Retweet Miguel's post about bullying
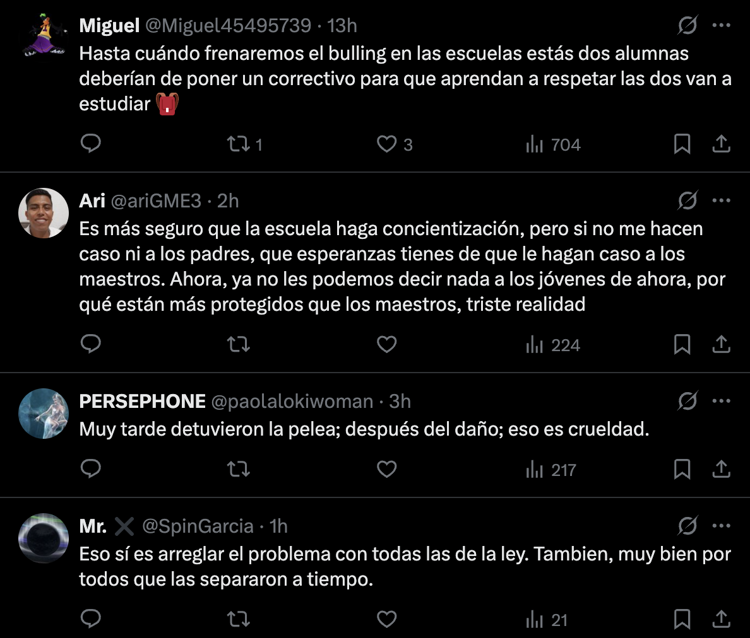Image resolution: width=750 pixels, height=638 pixels. pos(238,144)
